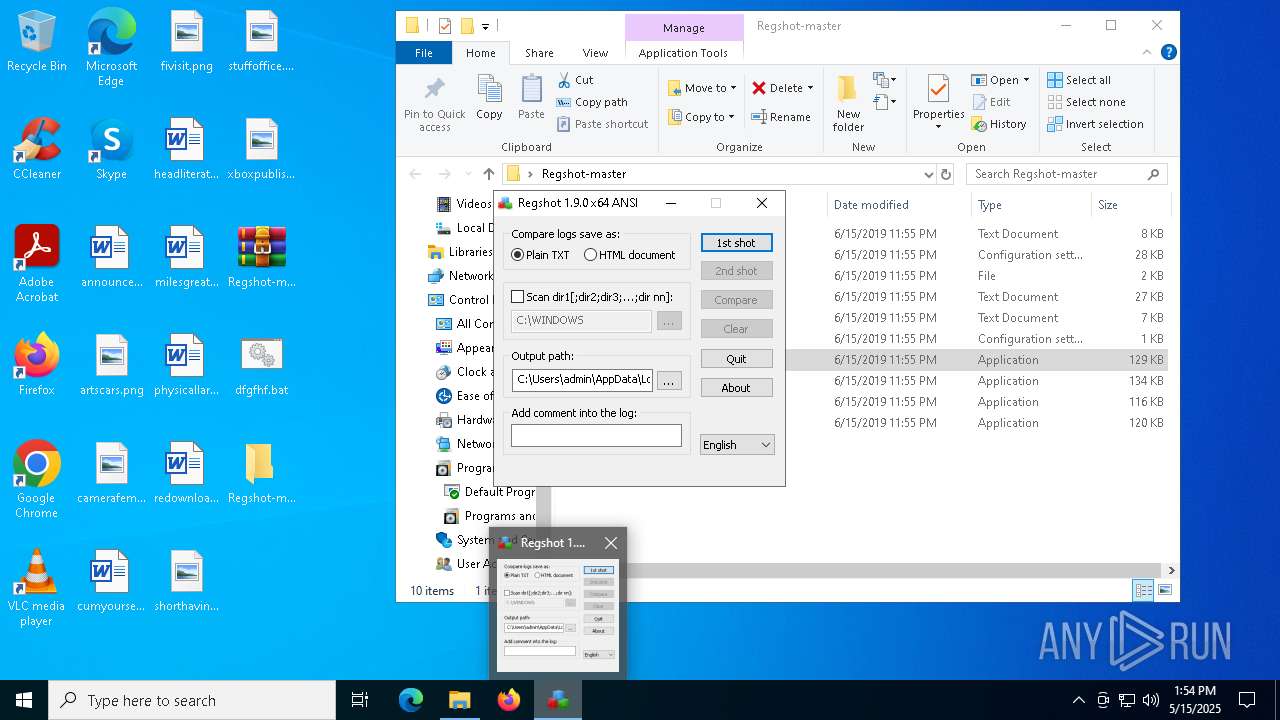This screenshot has height=720, width=1280.
Task: Click the Regshot preview thumbnail image
Action: [558, 615]
